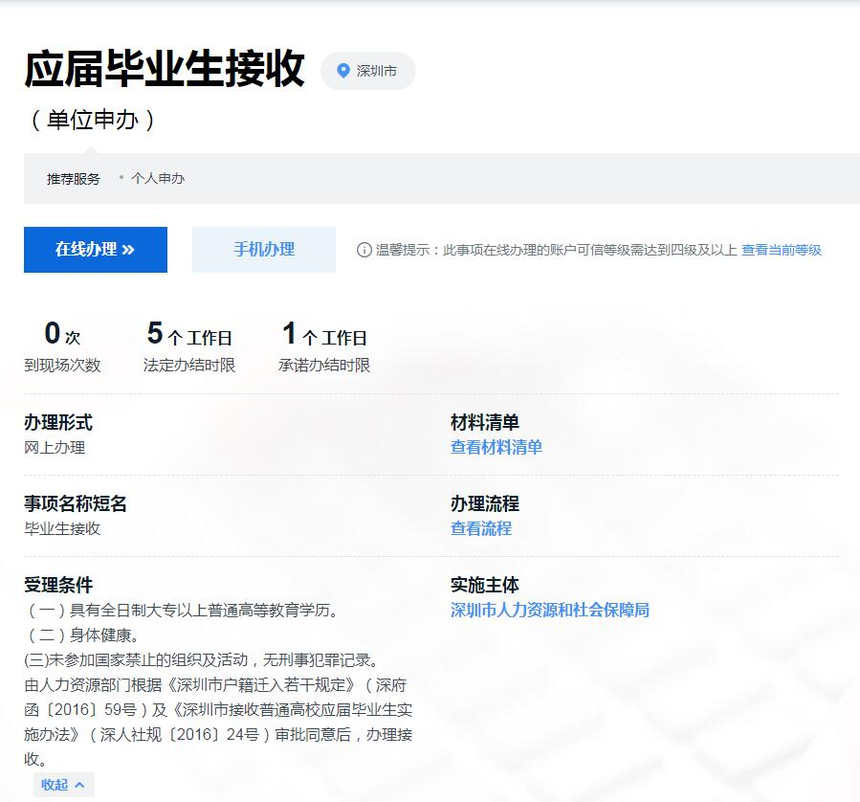Click the 推荐服务 label

coord(73,179)
